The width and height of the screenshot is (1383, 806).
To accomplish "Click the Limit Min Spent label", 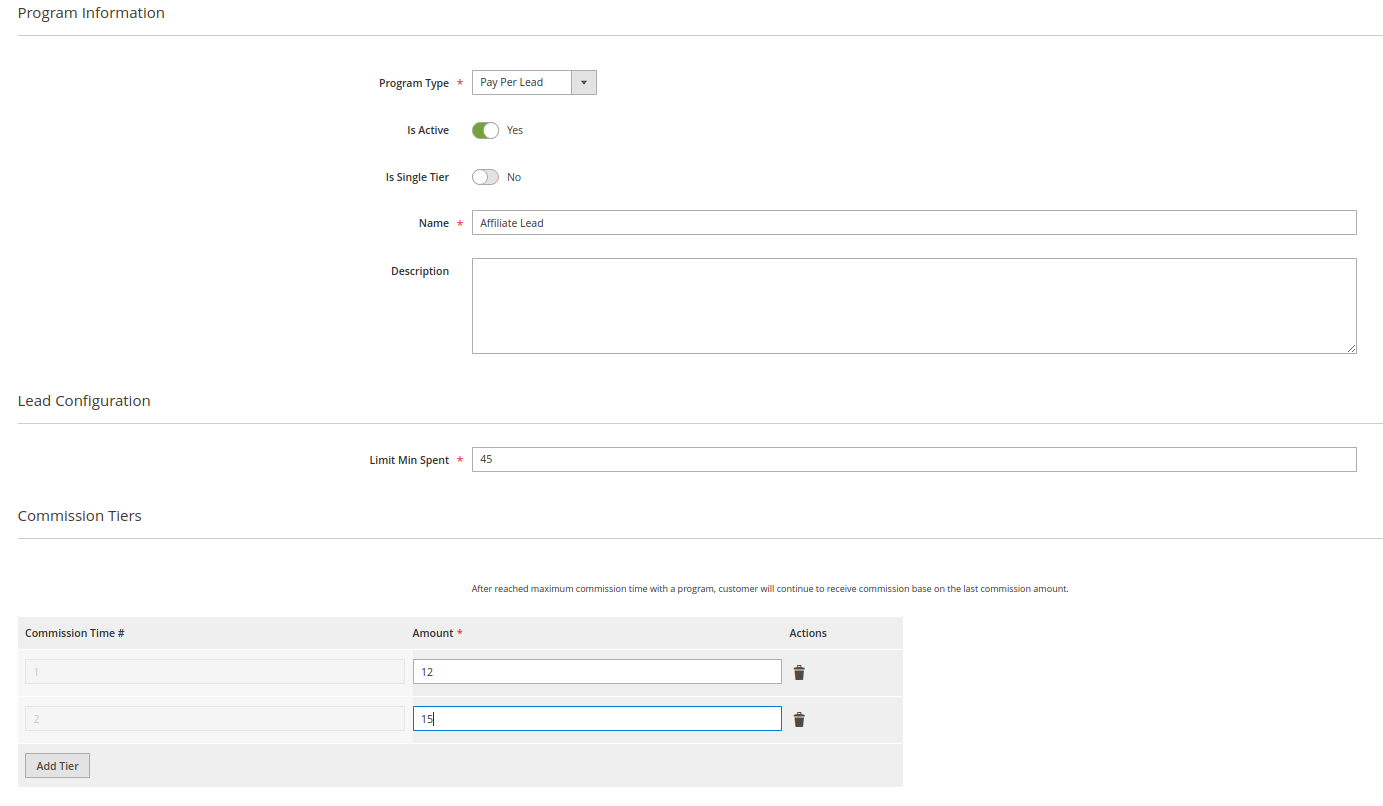I will 409,460.
